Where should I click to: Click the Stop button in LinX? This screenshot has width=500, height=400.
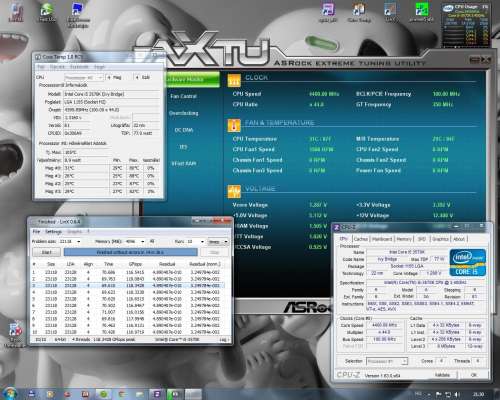[214, 252]
